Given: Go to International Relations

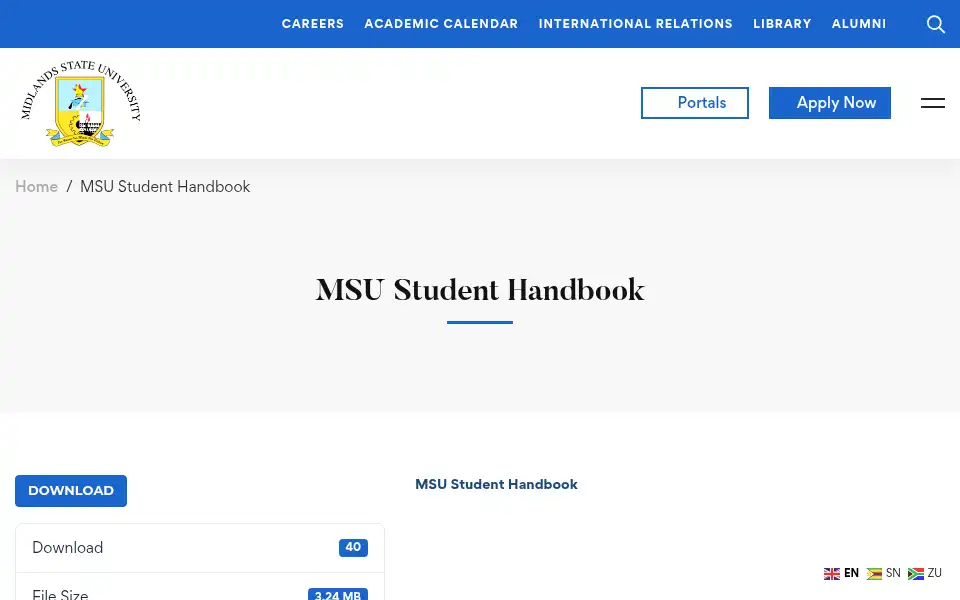Looking at the screenshot, I should tap(635, 24).
